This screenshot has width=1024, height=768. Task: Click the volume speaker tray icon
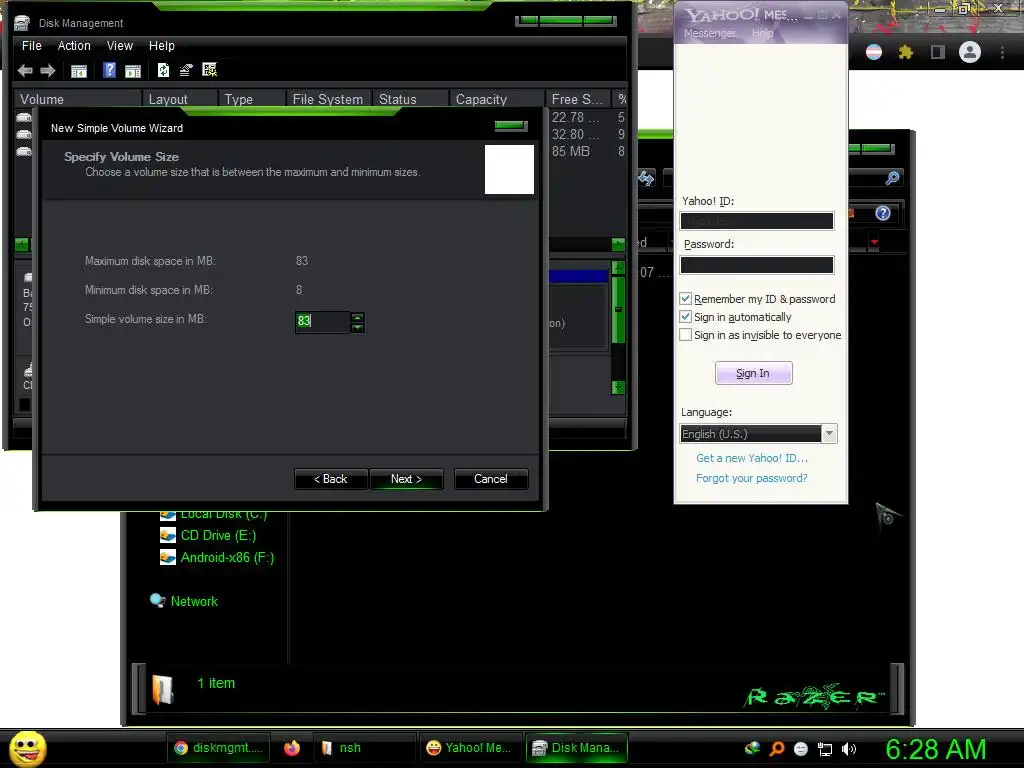[848, 749]
